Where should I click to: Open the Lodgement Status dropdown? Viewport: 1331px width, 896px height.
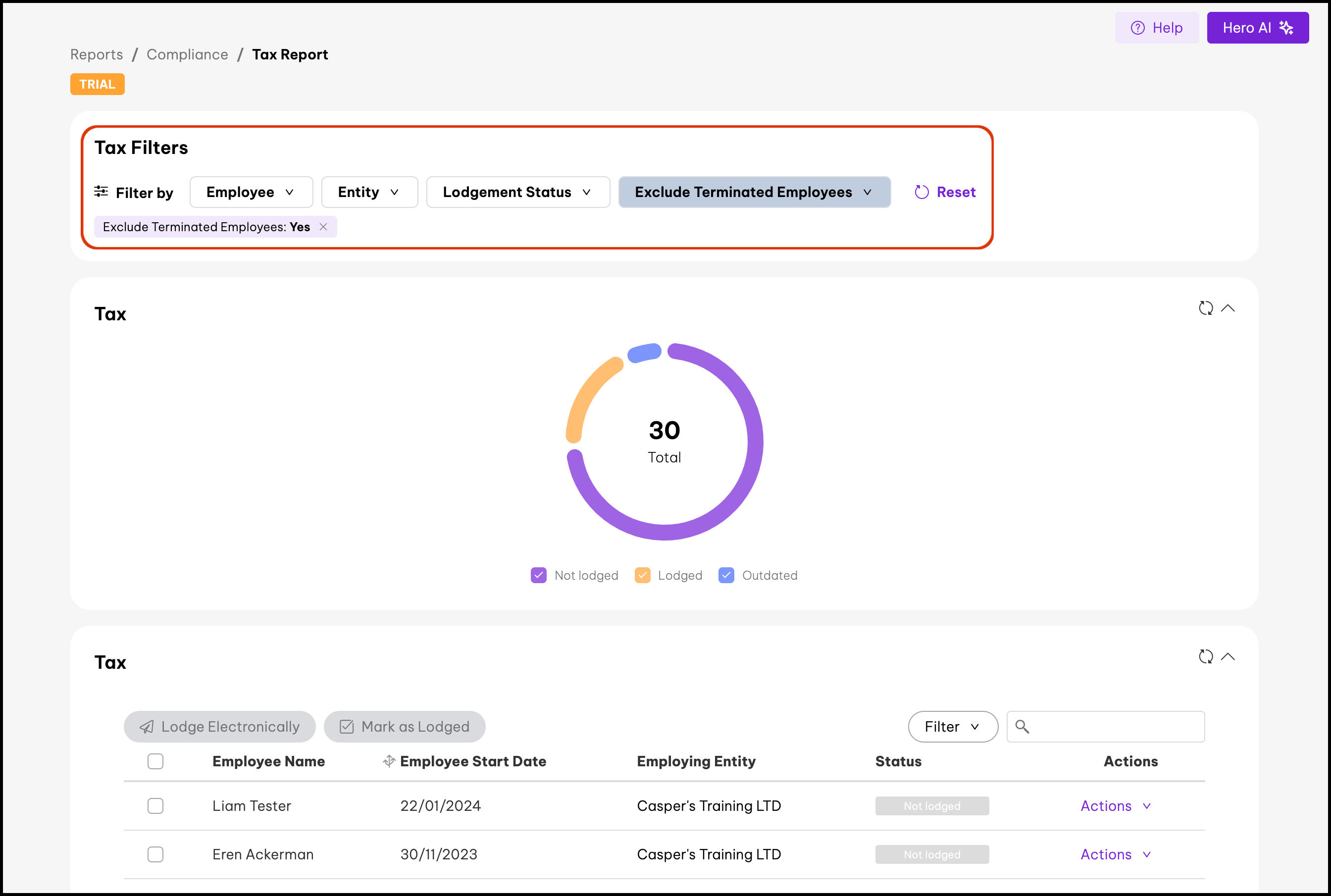tap(518, 192)
